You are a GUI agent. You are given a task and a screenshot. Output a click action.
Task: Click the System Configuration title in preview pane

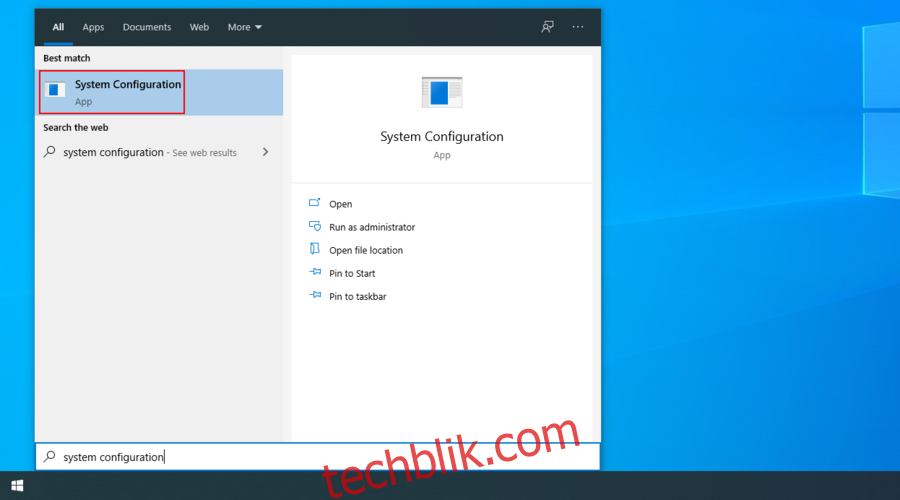coord(442,137)
